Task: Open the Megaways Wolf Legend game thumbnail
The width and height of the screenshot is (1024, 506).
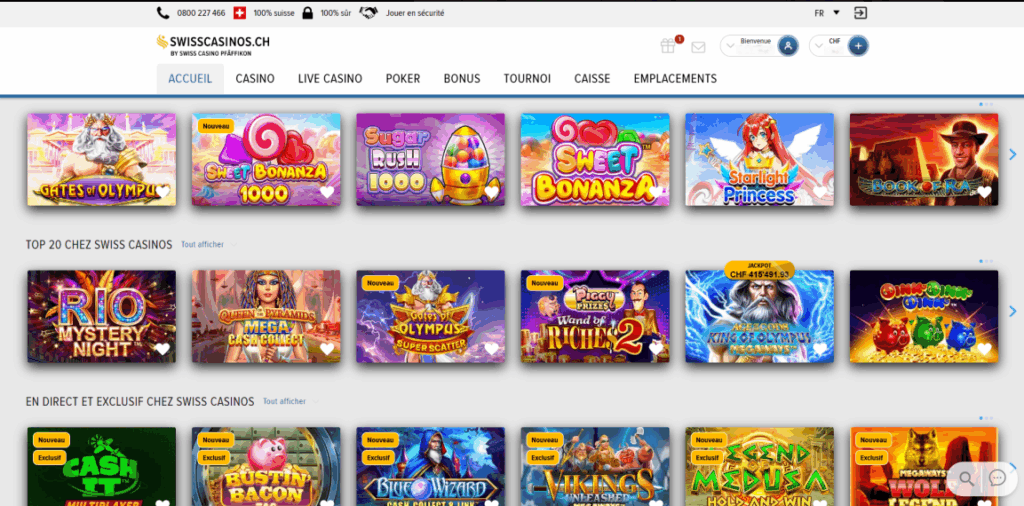Action: 924,466
